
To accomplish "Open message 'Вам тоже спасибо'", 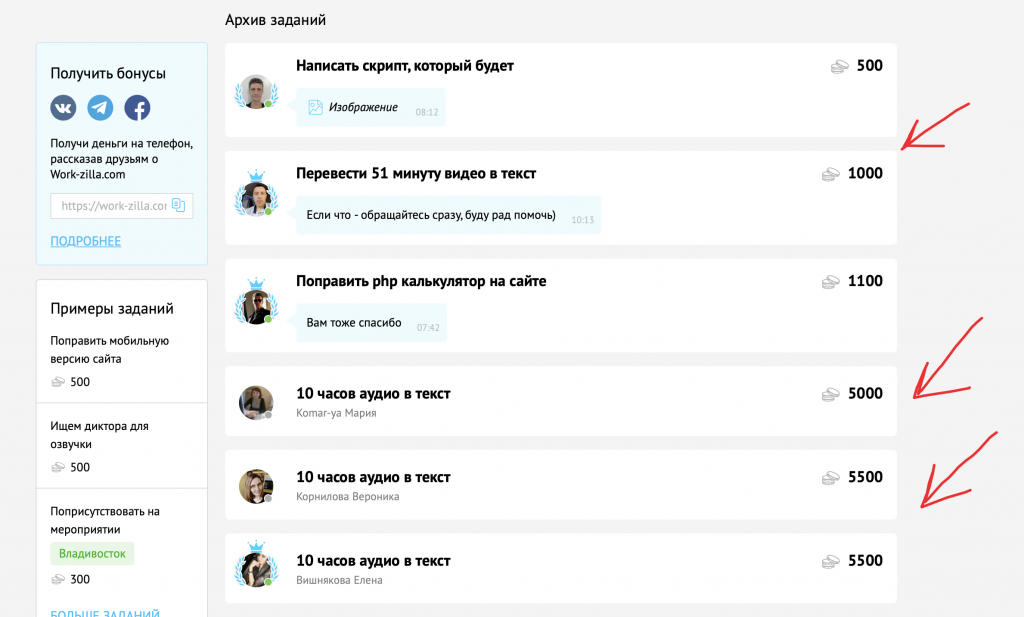I will (x=353, y=323).
